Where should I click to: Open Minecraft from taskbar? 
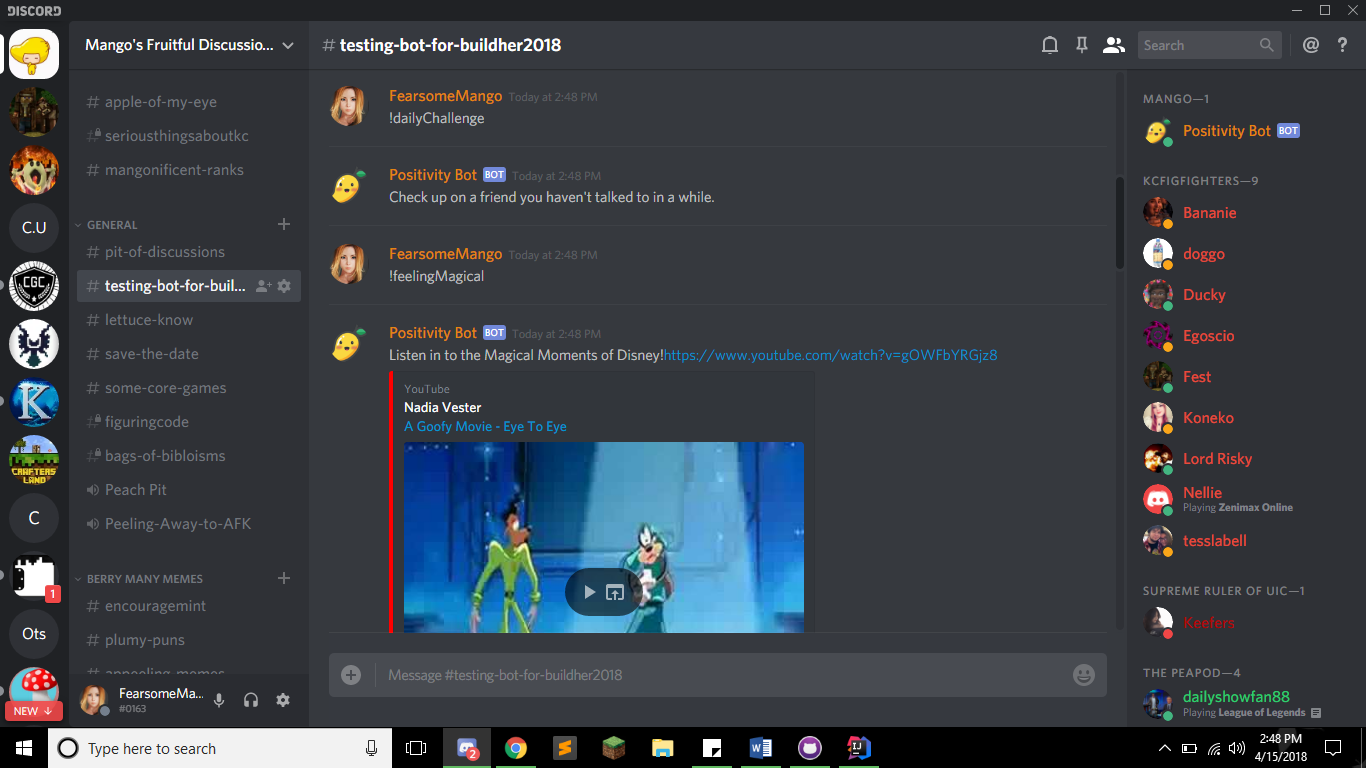[x=613, y=748]
